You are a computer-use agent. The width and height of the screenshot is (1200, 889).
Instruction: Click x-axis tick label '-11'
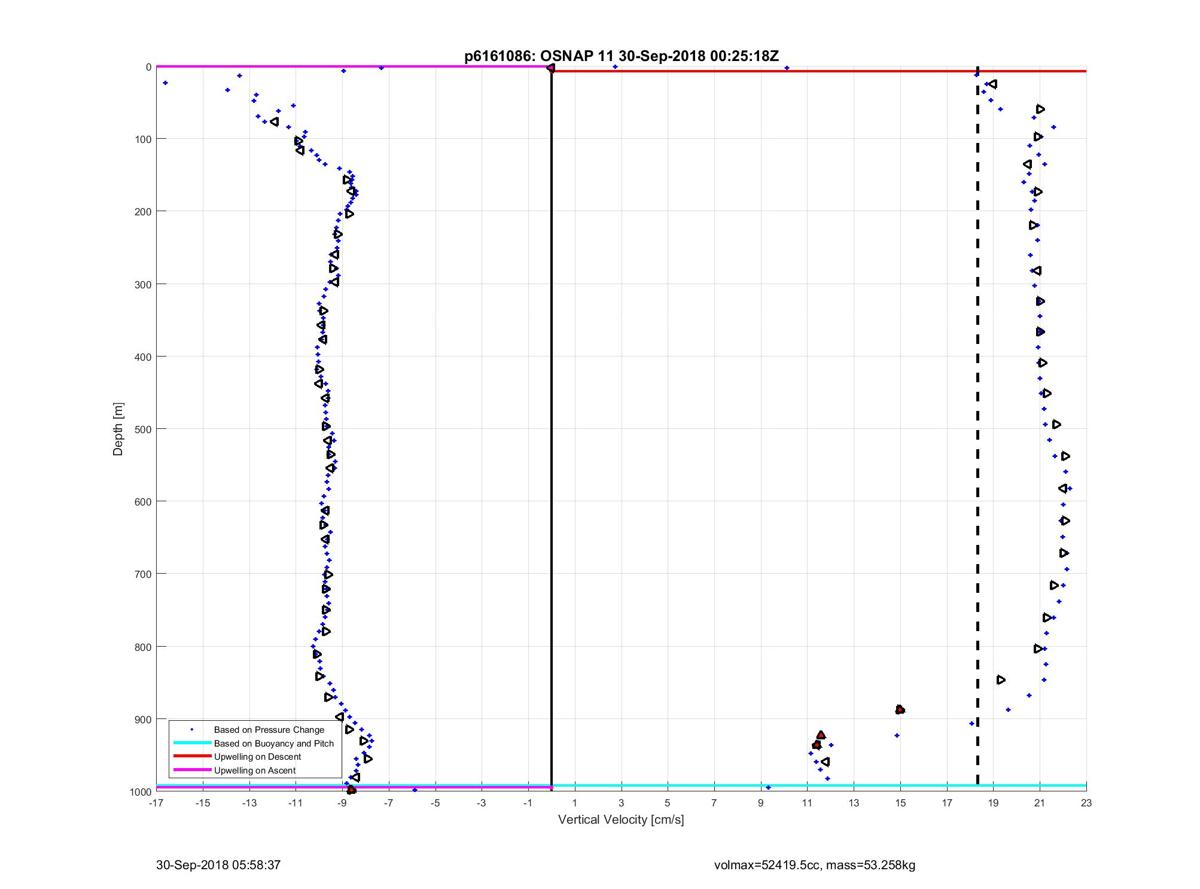296,802
